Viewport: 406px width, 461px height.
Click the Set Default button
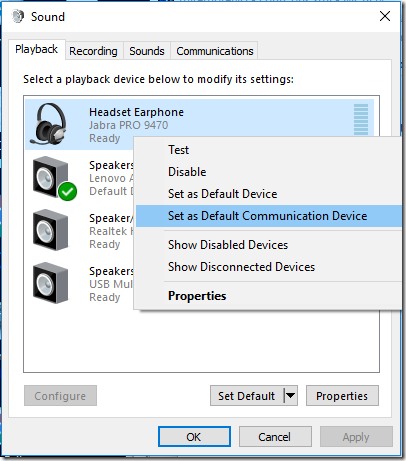(247, 396)
